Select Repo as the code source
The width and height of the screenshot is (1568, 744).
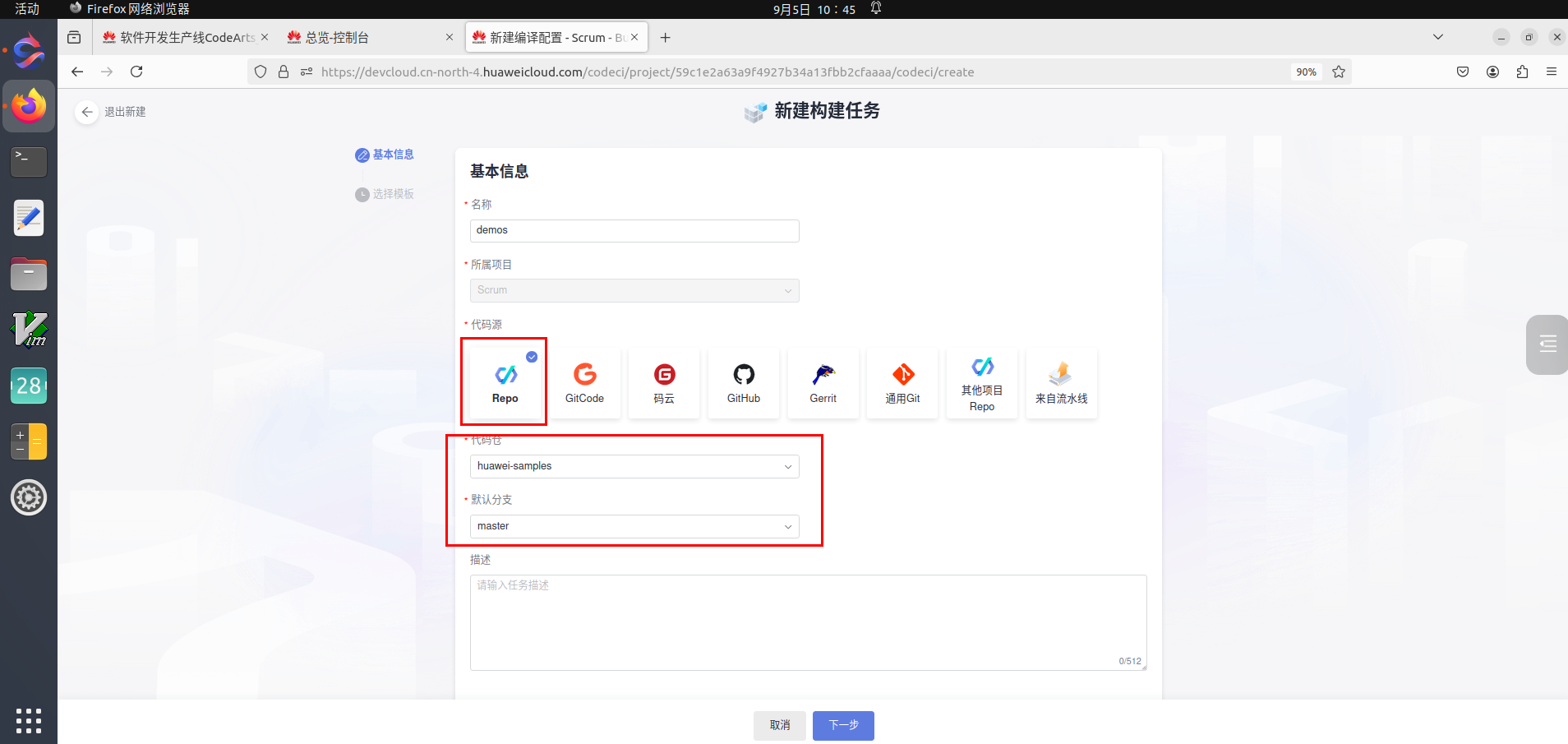pos(505,382)
